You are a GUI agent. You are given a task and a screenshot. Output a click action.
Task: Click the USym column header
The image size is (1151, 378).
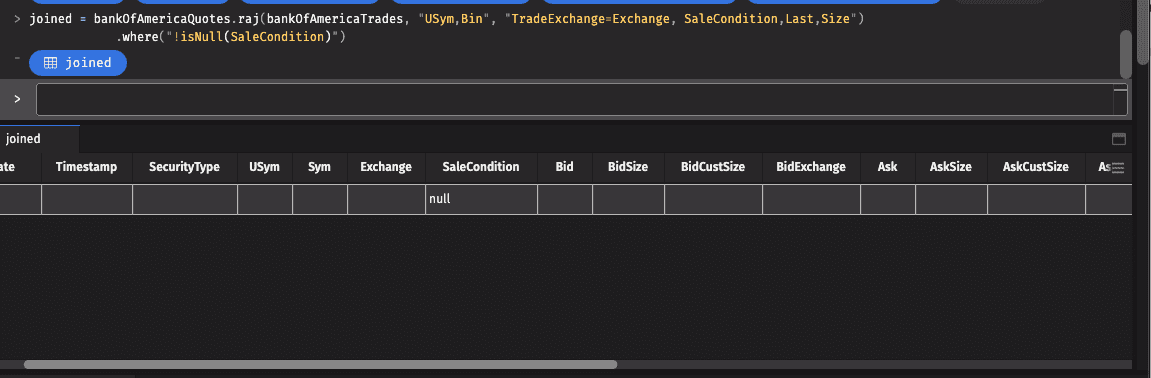tap(264, 167)
